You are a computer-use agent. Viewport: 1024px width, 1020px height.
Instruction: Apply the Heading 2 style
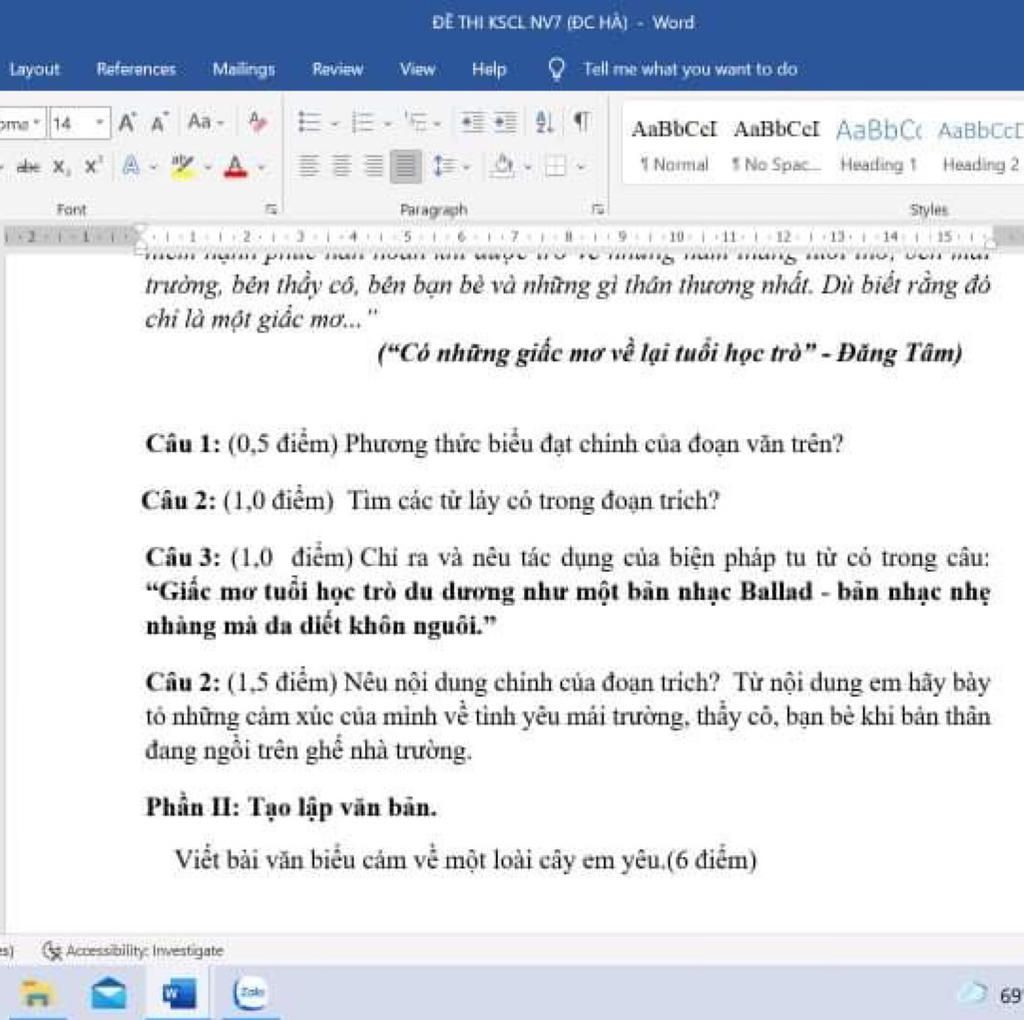(x=979, y=145)
